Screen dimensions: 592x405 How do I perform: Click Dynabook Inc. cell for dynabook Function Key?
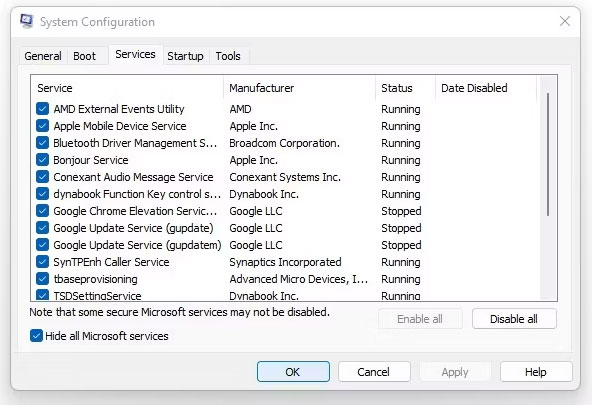264,194
